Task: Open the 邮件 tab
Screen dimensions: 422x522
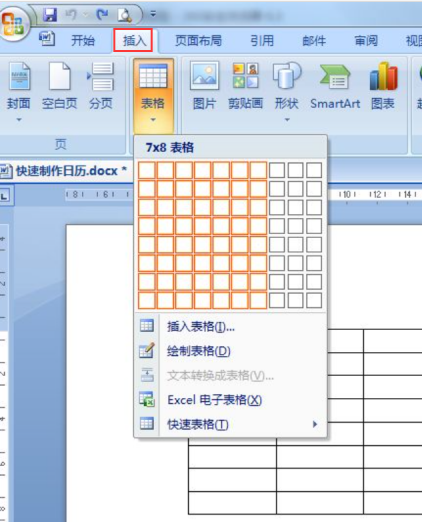Action: [x=314, y=41]
